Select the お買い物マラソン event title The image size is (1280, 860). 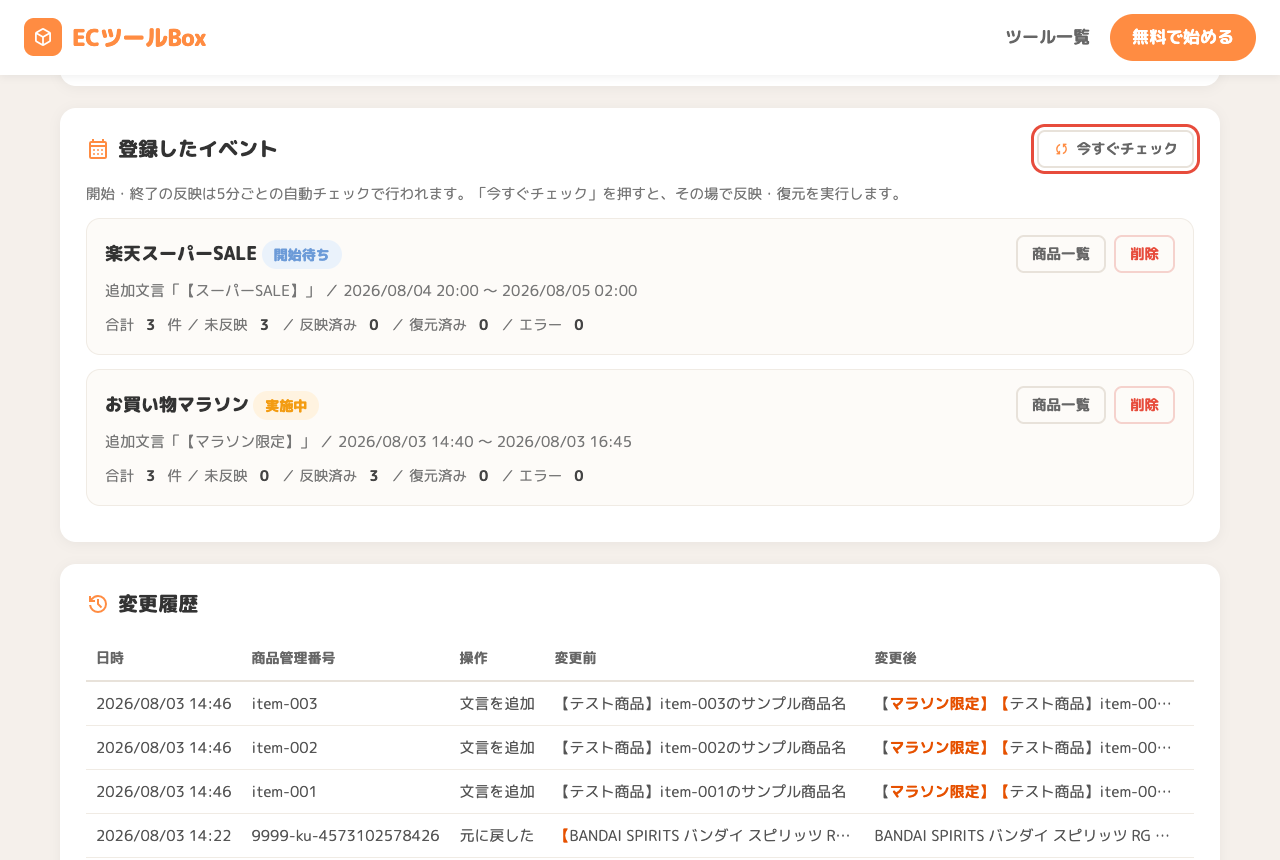click(x=177, y=405)
